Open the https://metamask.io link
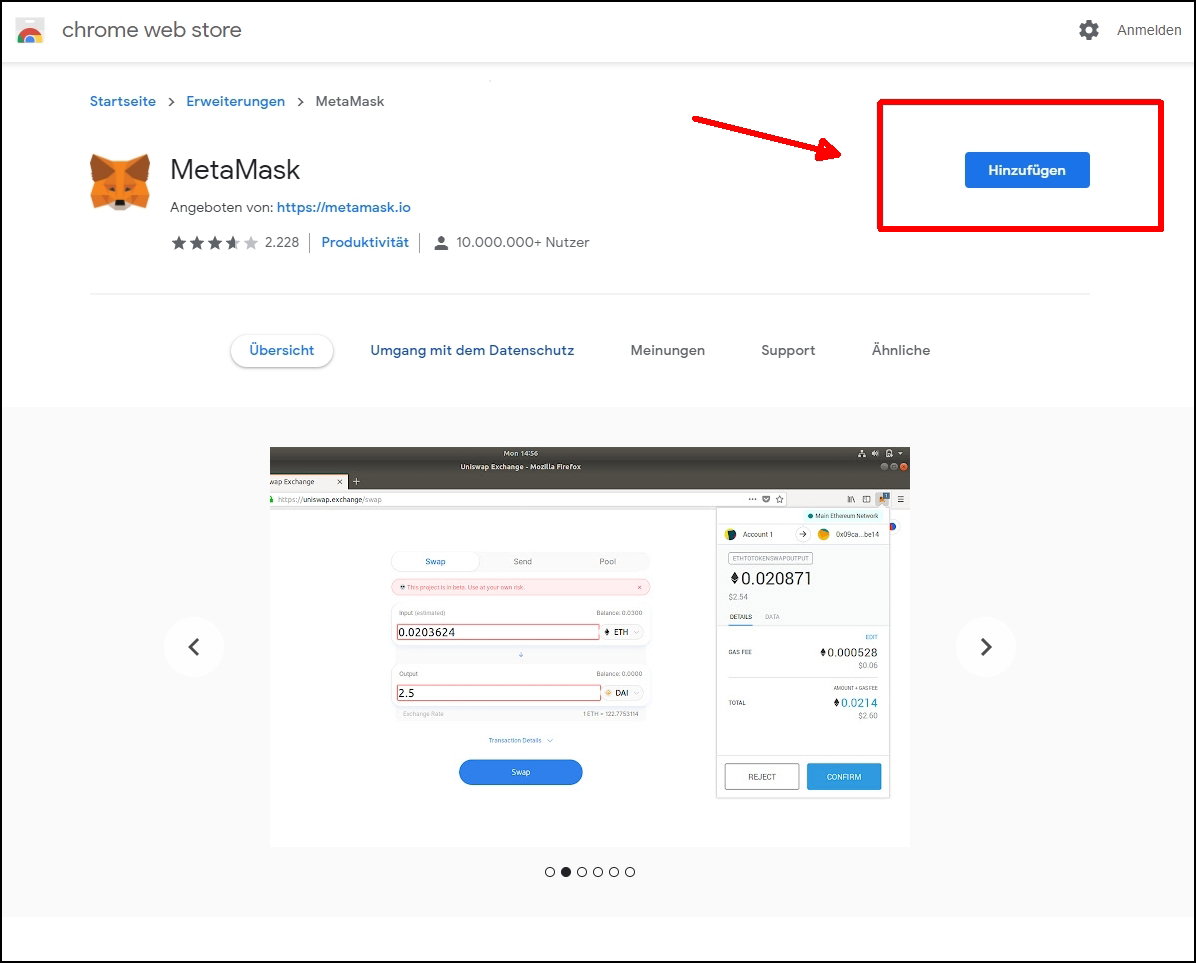 [x=343, y=207]
